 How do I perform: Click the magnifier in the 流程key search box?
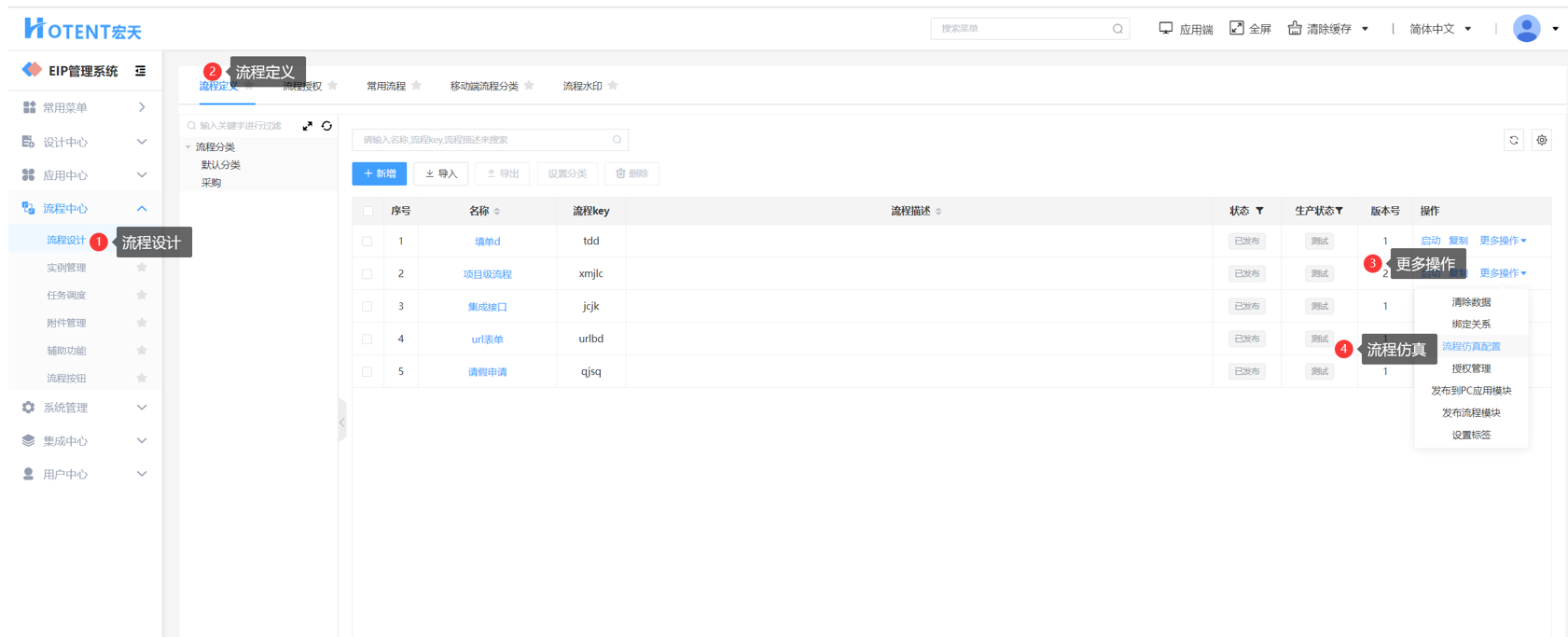tap(617, 140)
